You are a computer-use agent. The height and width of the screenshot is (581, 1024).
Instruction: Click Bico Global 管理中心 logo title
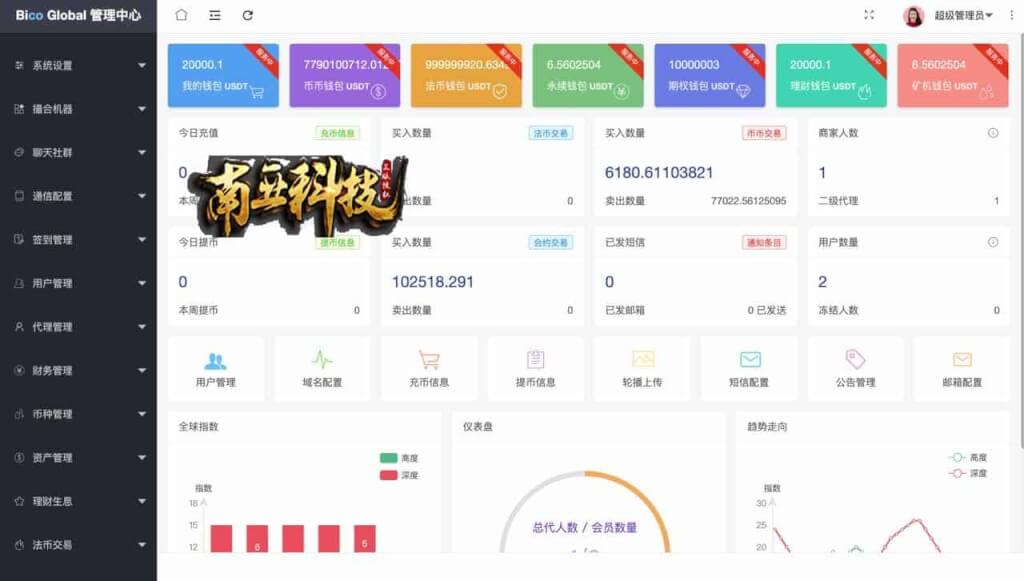pyautogui.click(x=78, y=16)
